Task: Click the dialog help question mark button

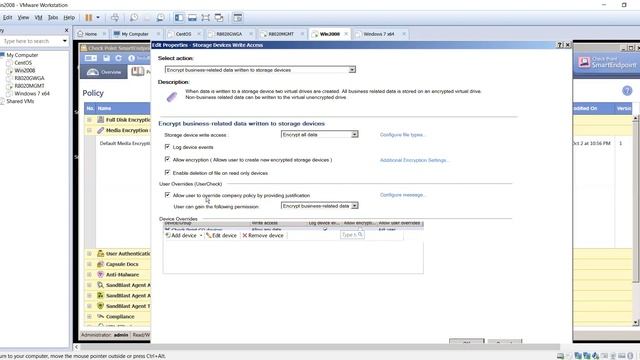Action: 560,45
